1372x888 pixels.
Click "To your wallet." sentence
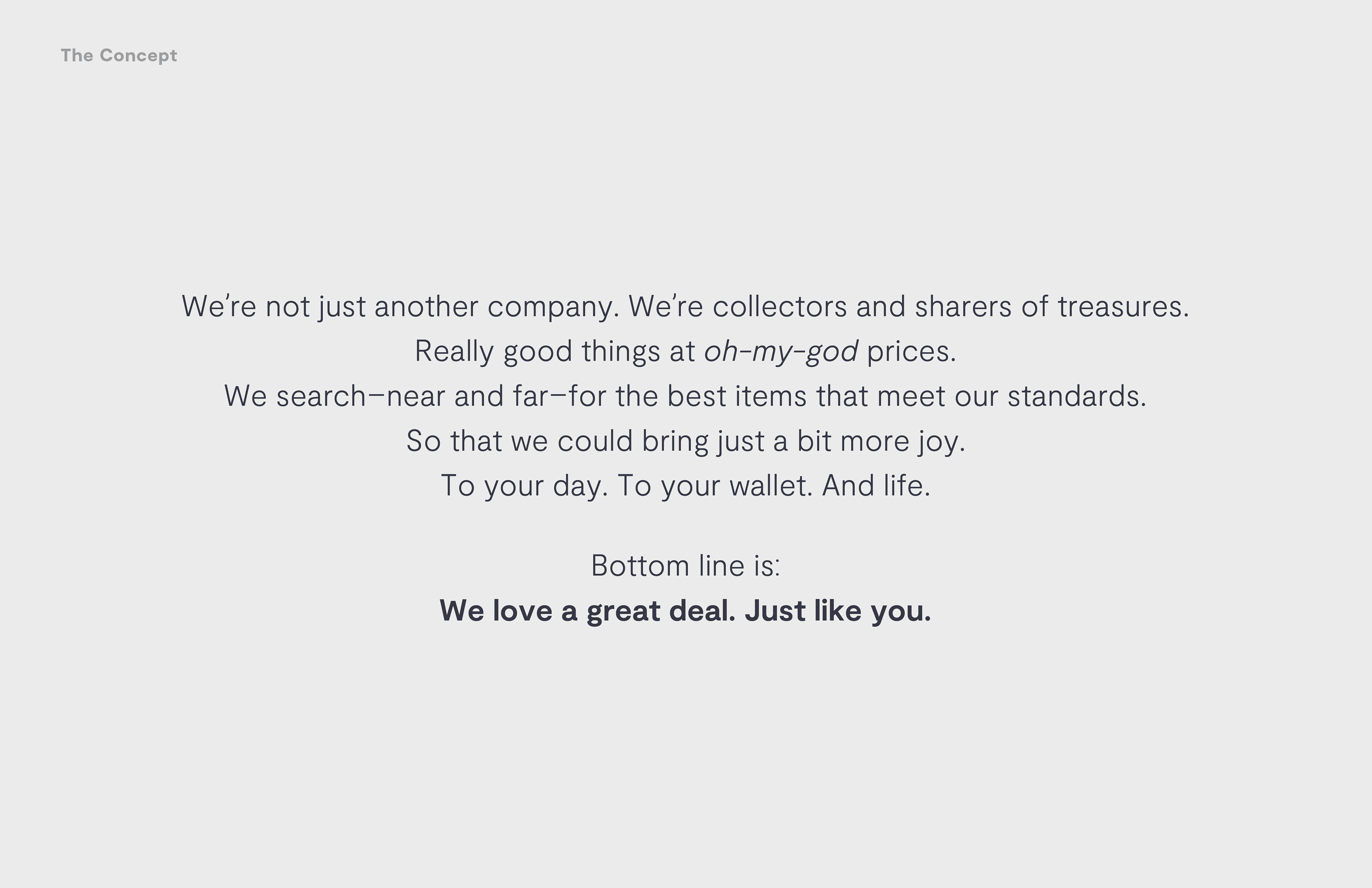(x=715, y=486)
